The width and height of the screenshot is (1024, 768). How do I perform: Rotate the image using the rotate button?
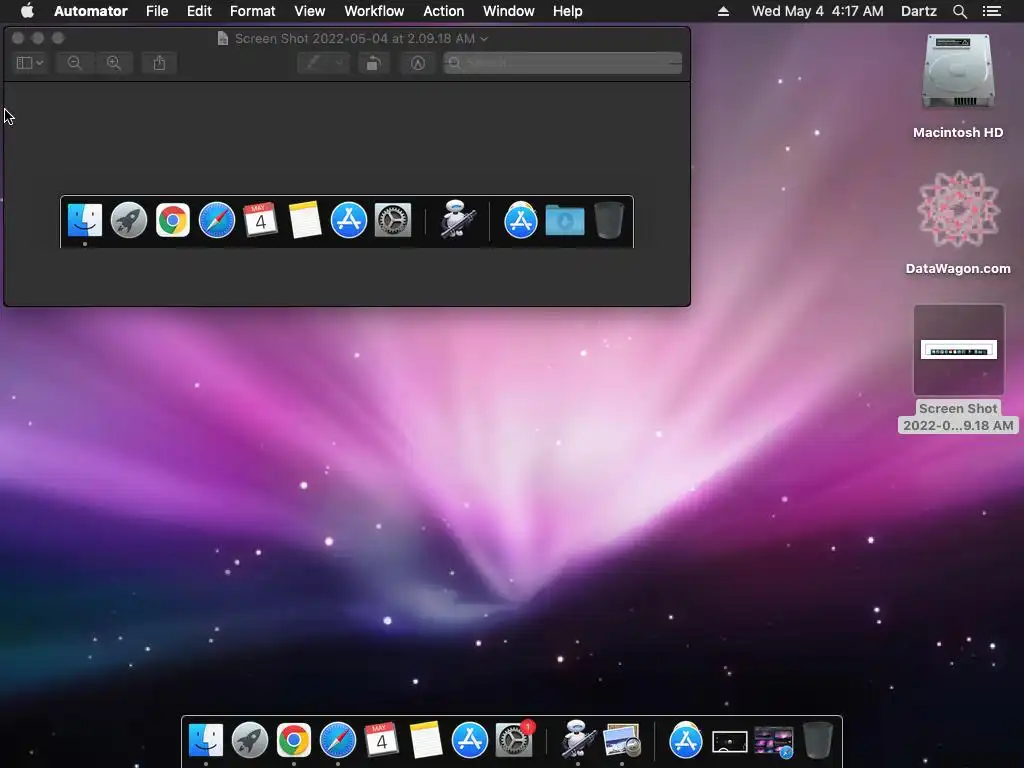[373, 63]
